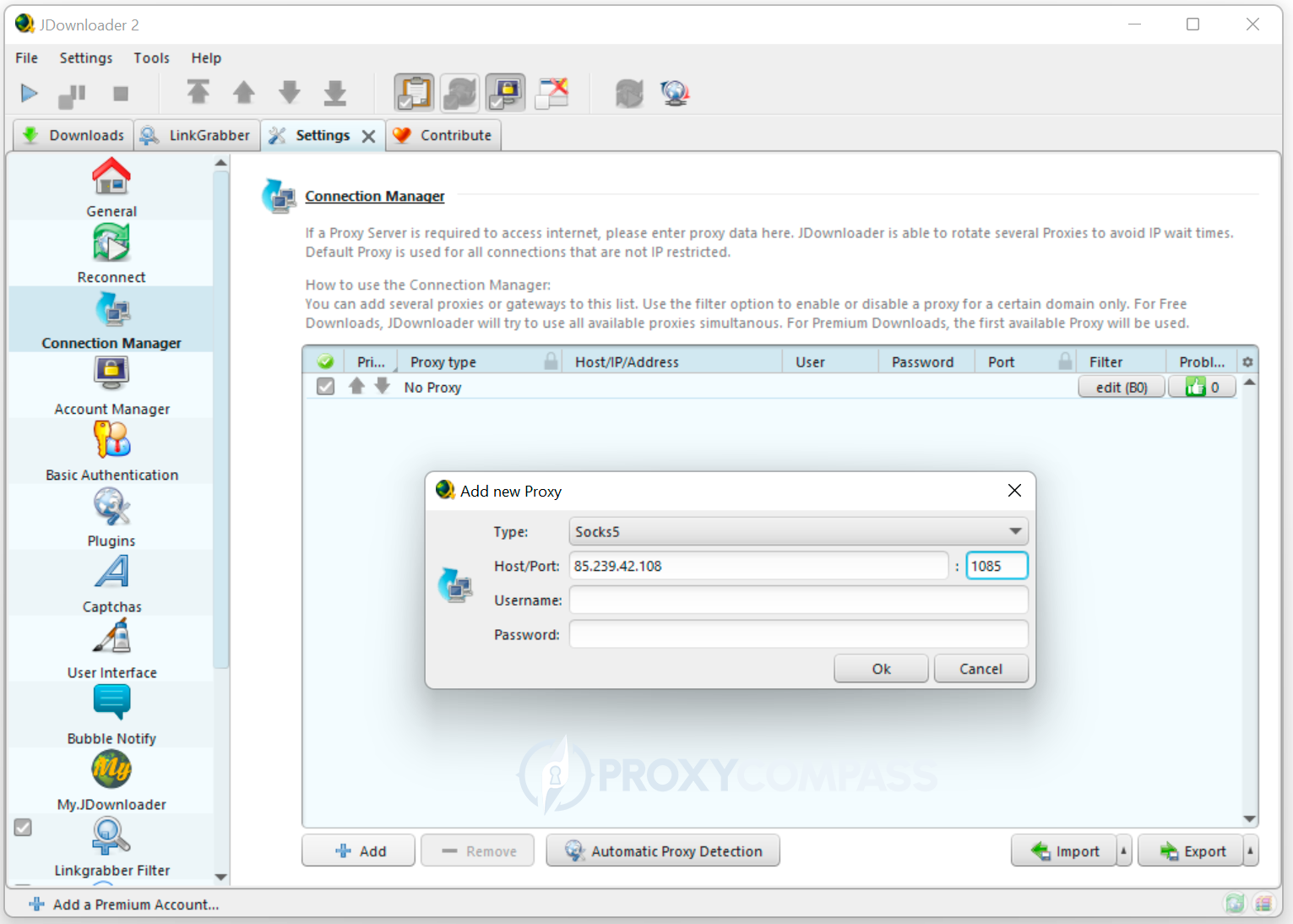Lower priority of No Proxy row
The image size is (1293, 924).
(383, 386)
